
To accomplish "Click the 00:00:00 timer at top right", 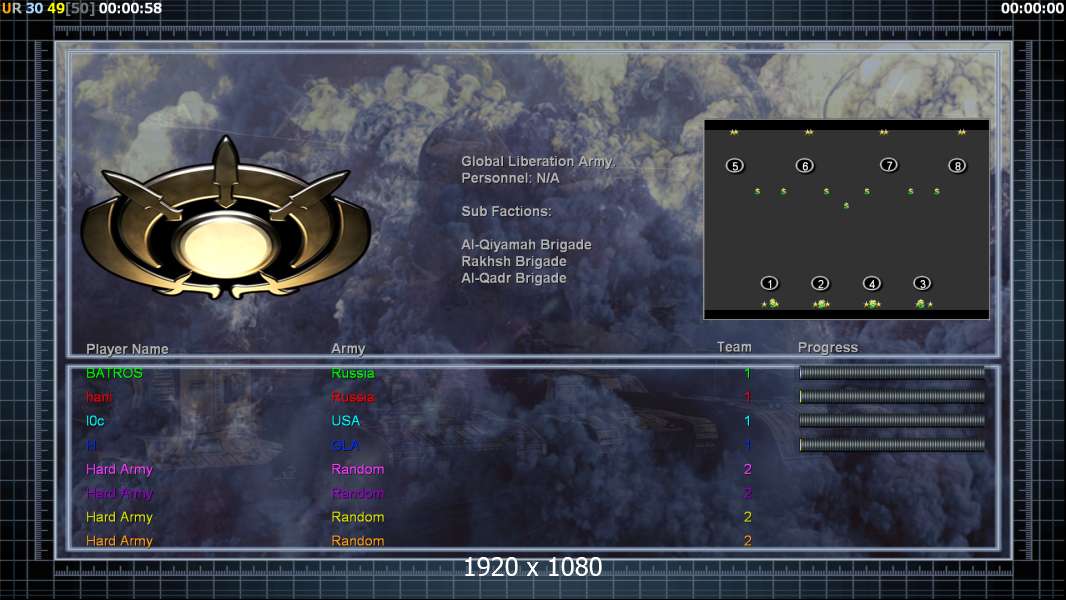I will click(x=1032, y=9).
